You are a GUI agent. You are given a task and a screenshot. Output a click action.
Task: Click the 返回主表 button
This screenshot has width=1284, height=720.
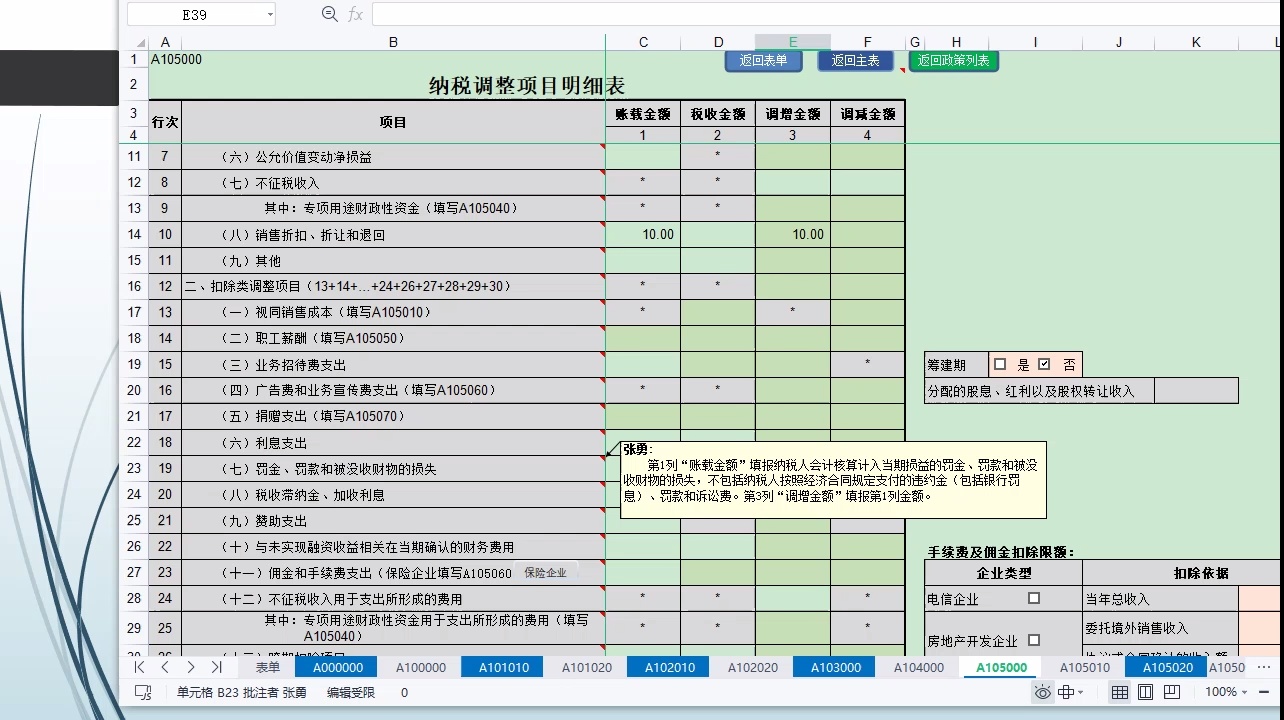click(x=855, y=61)
